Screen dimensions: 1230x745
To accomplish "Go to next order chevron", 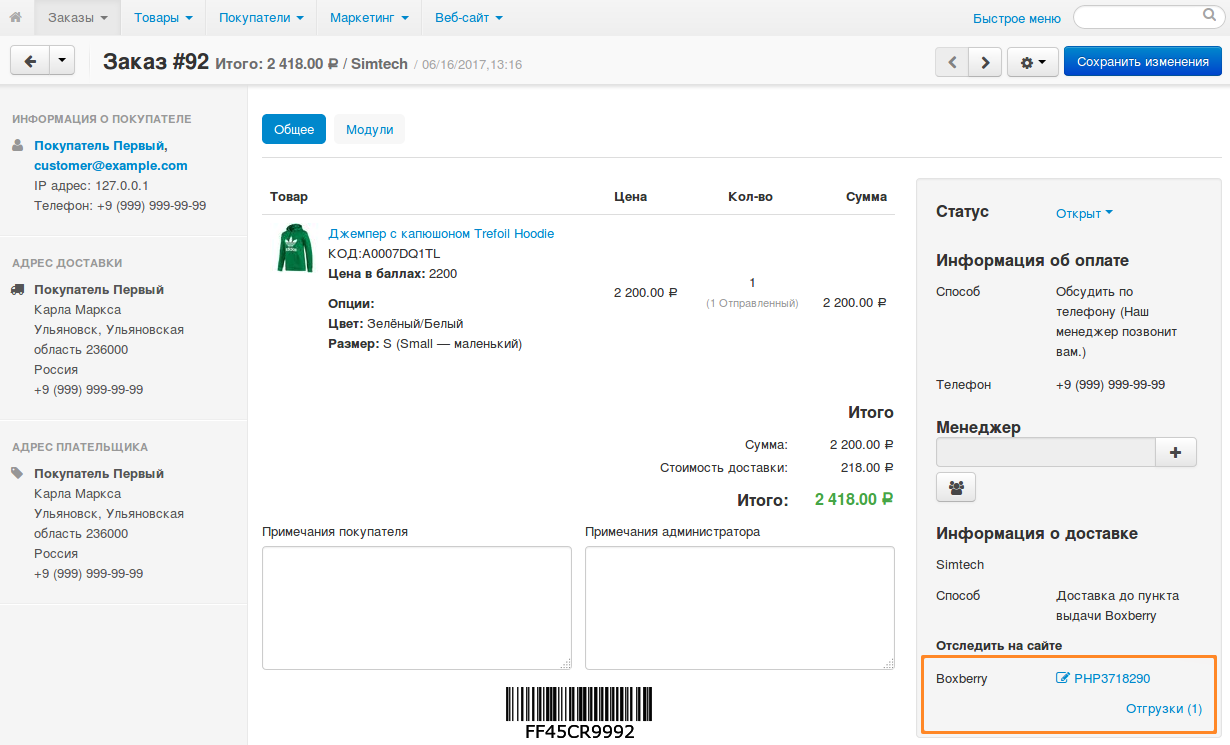I will tap(986, 62).
